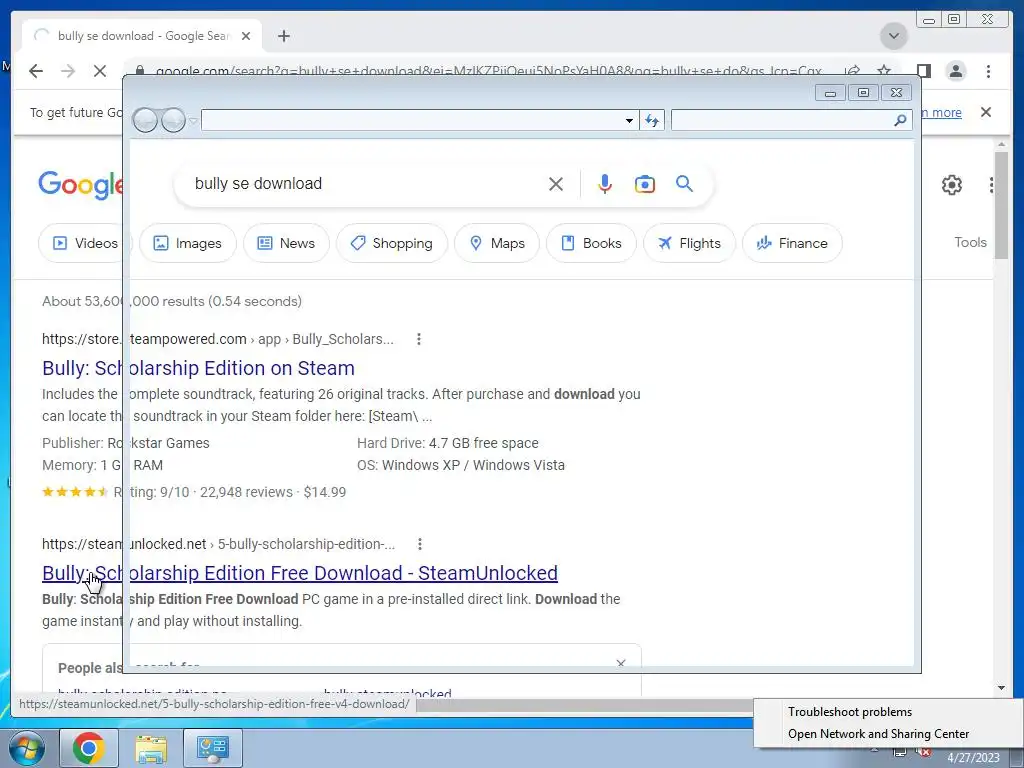Viewport: 1024px width, 768px height.
Task: Open the Control Panel taskbar icon
Action: pyautogui.click(x=213, y=748)
